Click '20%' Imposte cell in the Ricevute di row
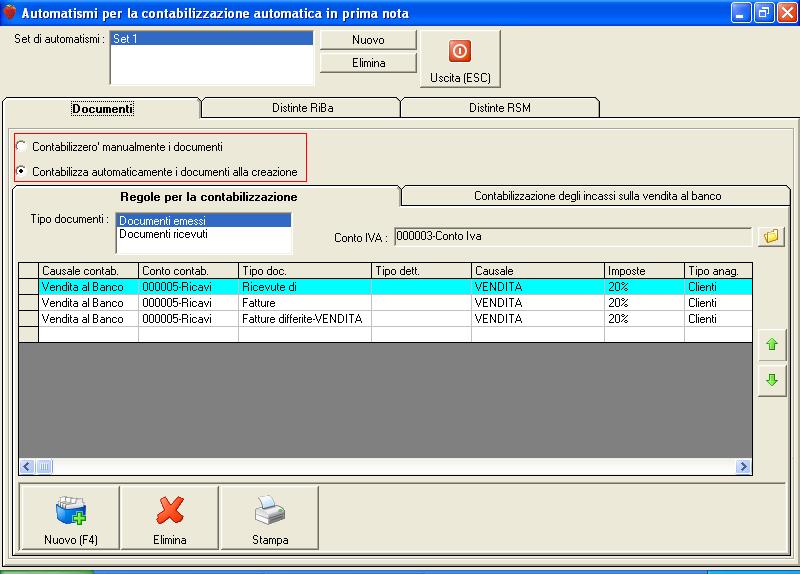This screenshot has width=800, height=574. point(644,287)
